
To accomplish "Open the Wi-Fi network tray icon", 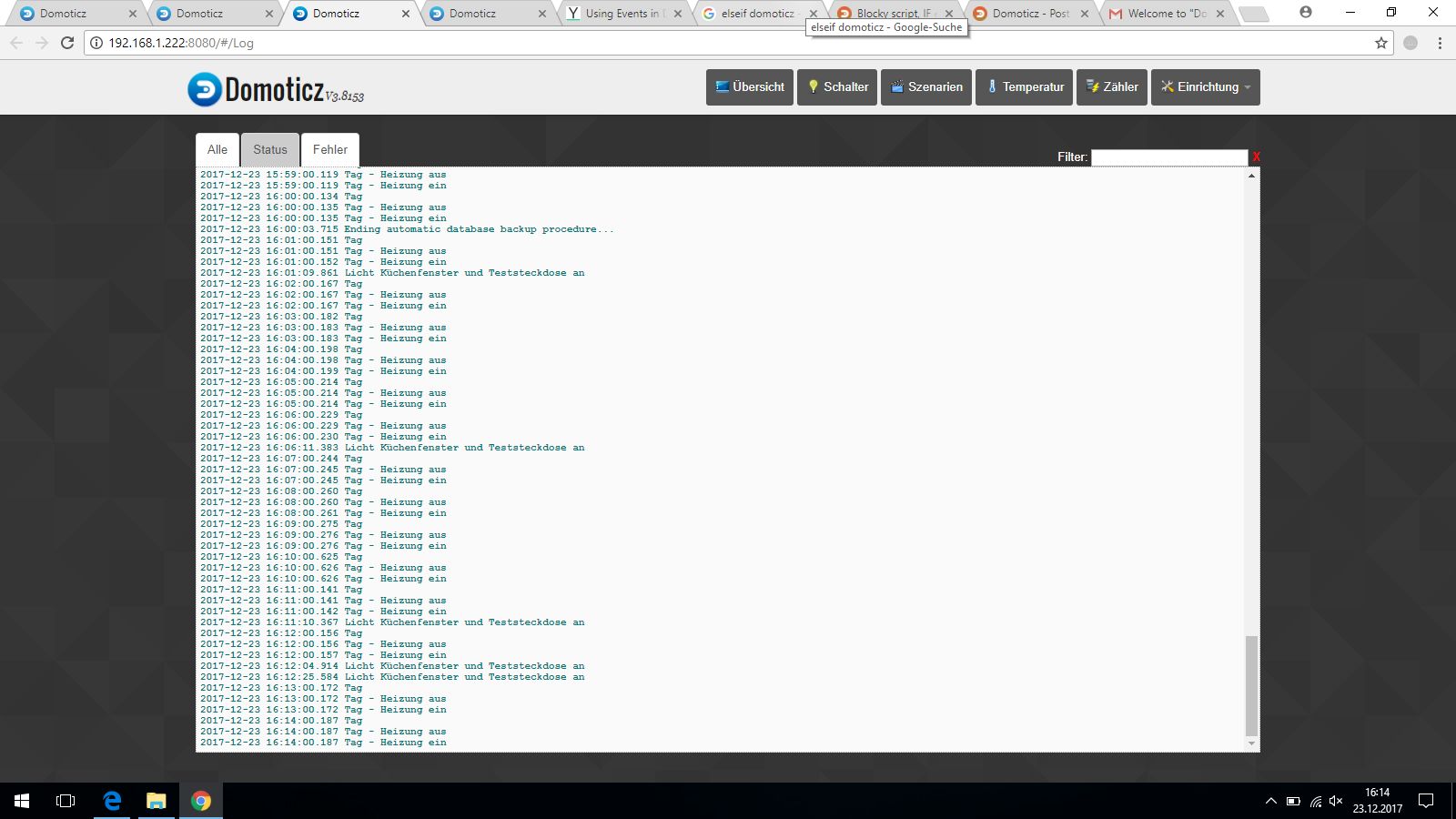I will point(1316,801).
